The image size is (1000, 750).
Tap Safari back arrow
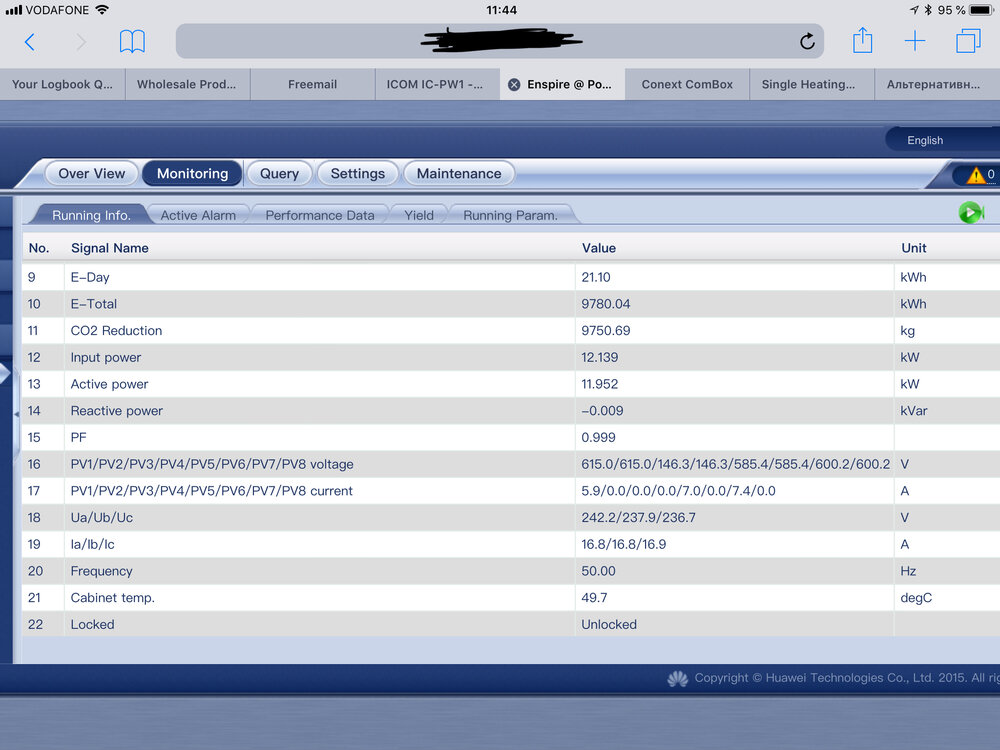29,42
